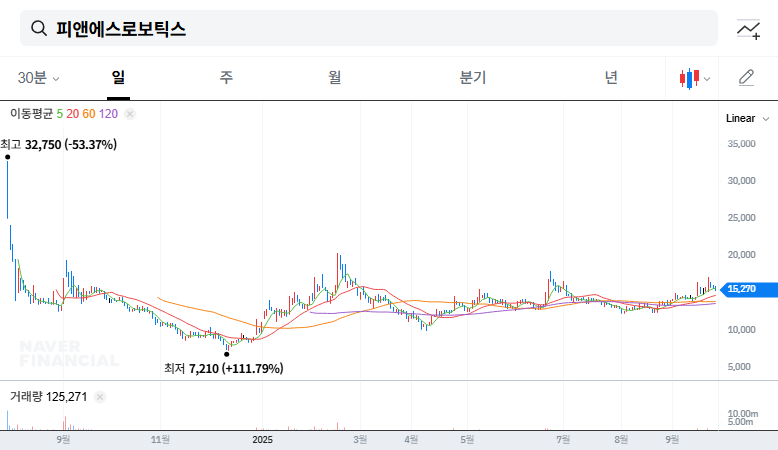Click the 최저 7,210 low marker
This screenshot has width=778, height=450.
point(224,368)
